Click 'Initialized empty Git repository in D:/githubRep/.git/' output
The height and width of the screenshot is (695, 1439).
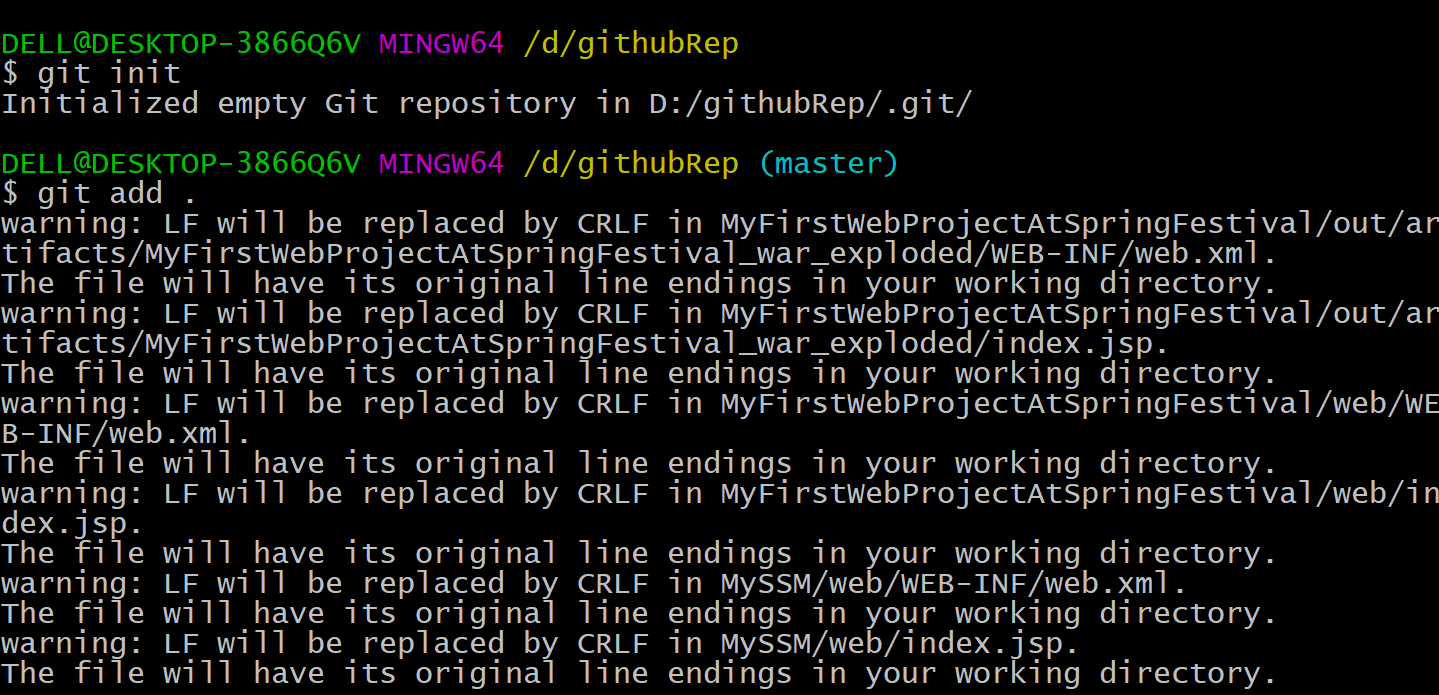pos(487,103)
